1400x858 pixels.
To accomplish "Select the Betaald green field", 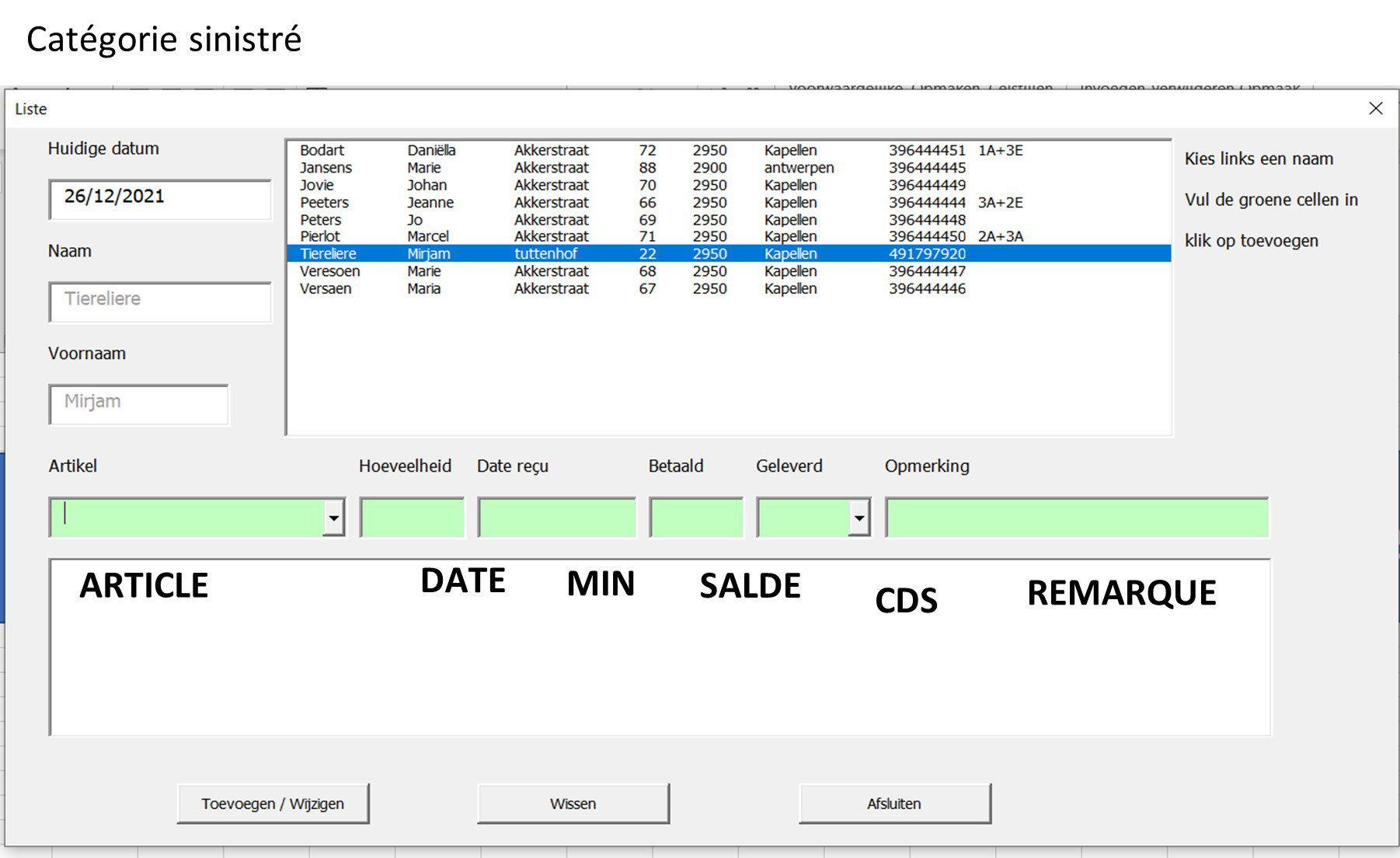I will [696, 518].
